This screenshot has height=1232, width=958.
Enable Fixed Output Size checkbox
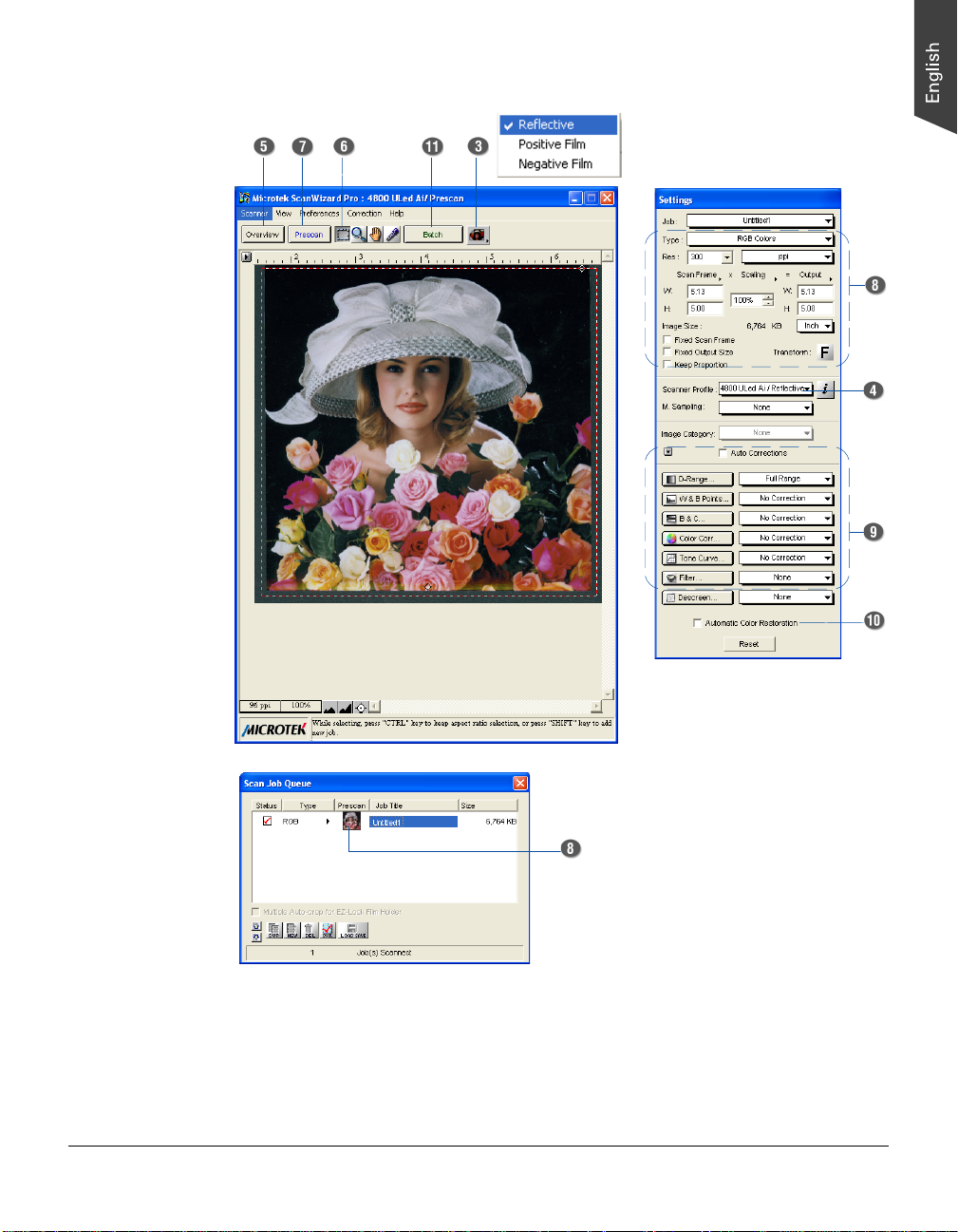(667, 351)
